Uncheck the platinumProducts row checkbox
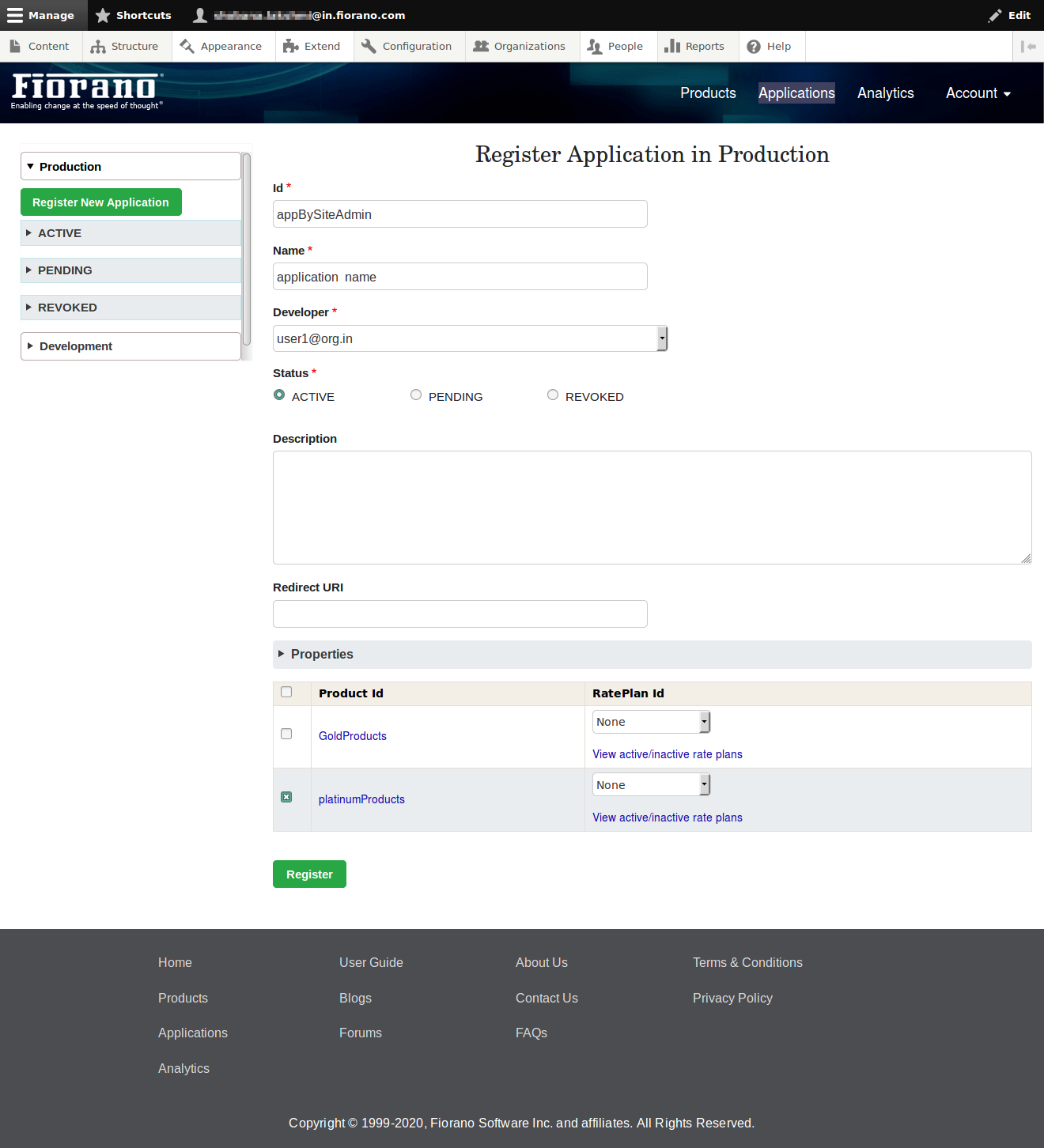Image resolution: width=1044 pixels, height=1148 pixels. (286, 797)
